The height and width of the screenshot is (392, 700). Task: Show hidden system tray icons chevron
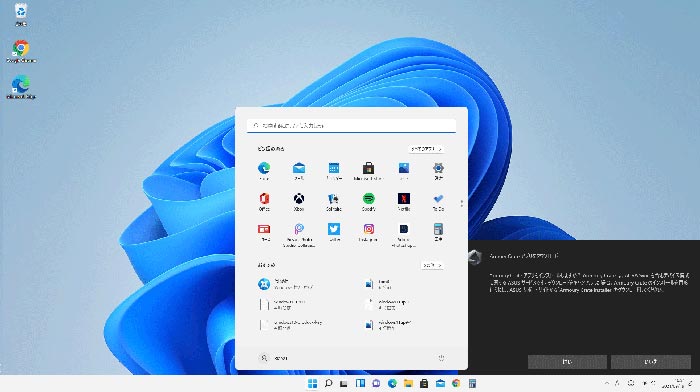click(x=606, y=384)
